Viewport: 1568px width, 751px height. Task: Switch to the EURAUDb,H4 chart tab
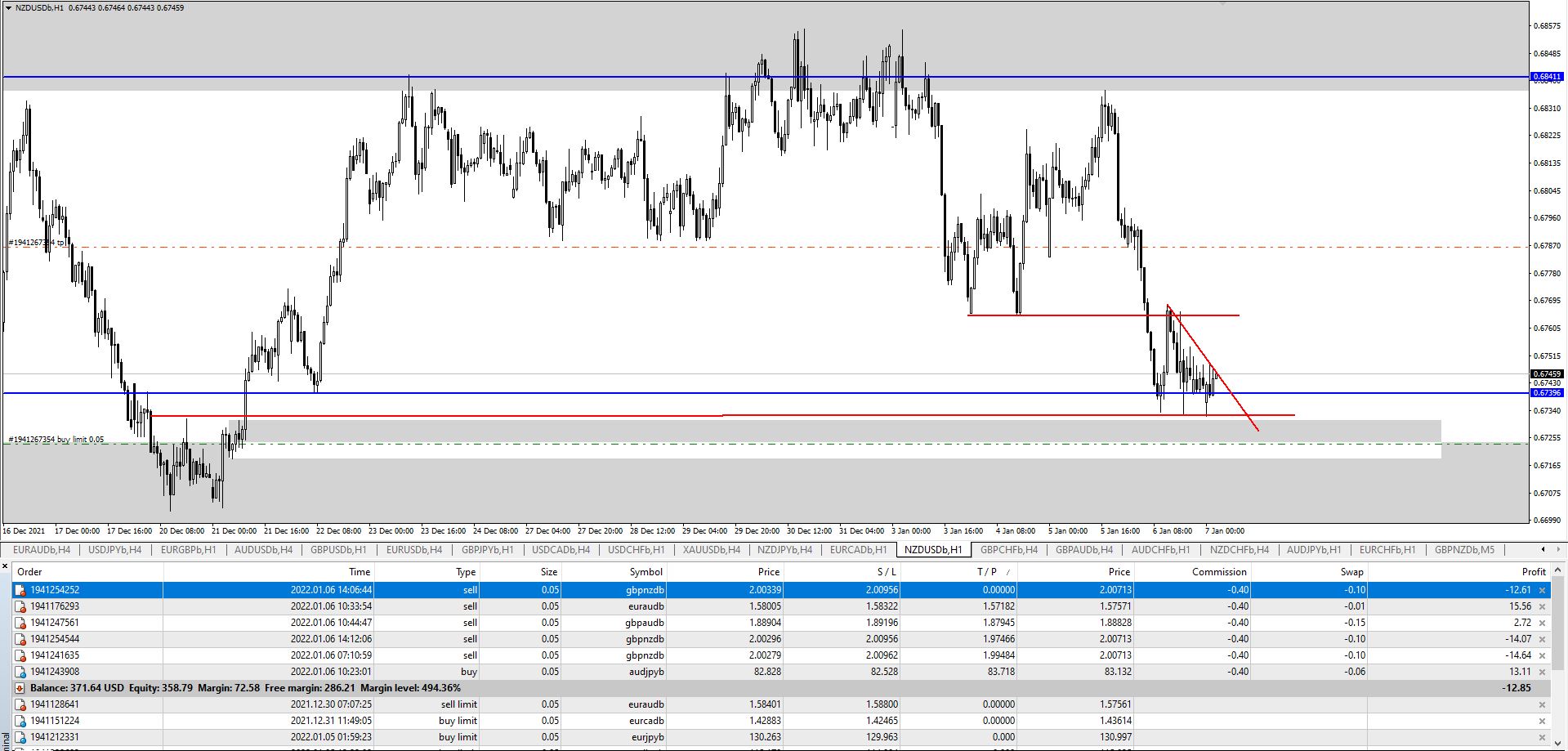[x=42, y=550]
